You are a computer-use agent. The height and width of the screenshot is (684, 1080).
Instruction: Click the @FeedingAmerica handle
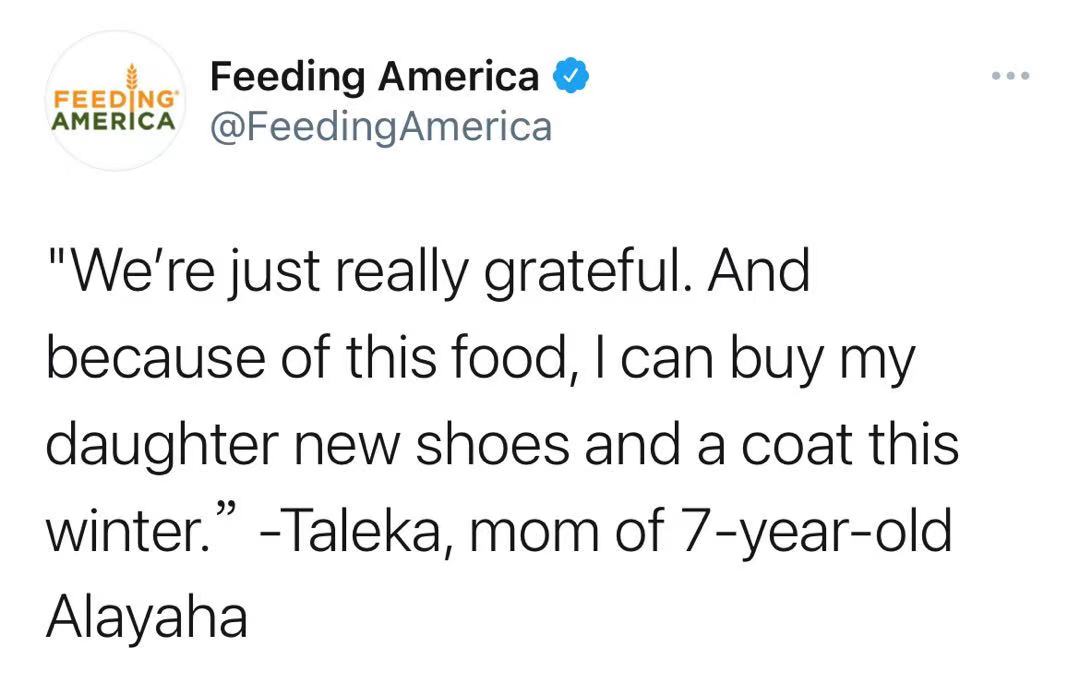tap(381, 127)
